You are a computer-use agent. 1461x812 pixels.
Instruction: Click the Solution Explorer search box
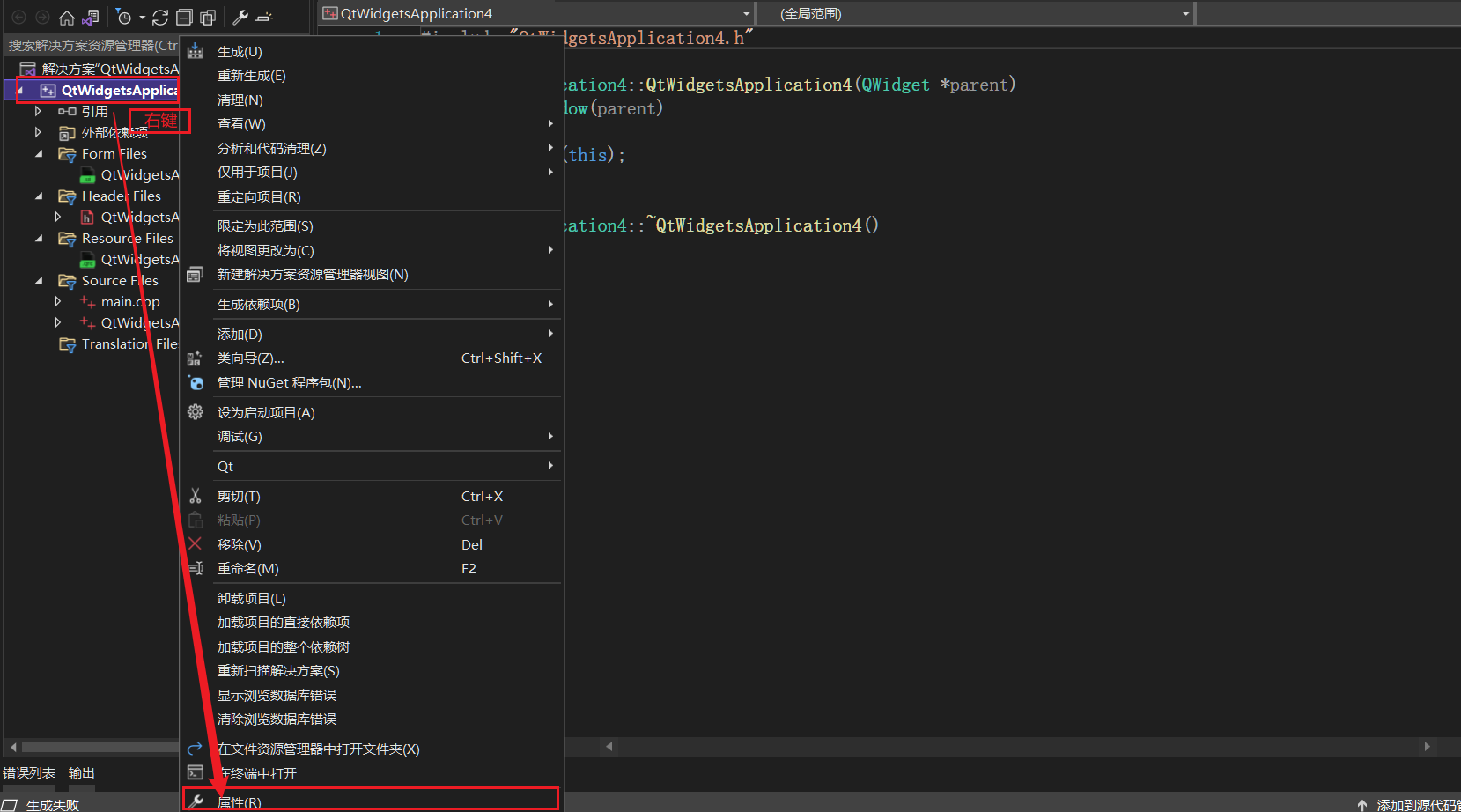coord(88,44)
